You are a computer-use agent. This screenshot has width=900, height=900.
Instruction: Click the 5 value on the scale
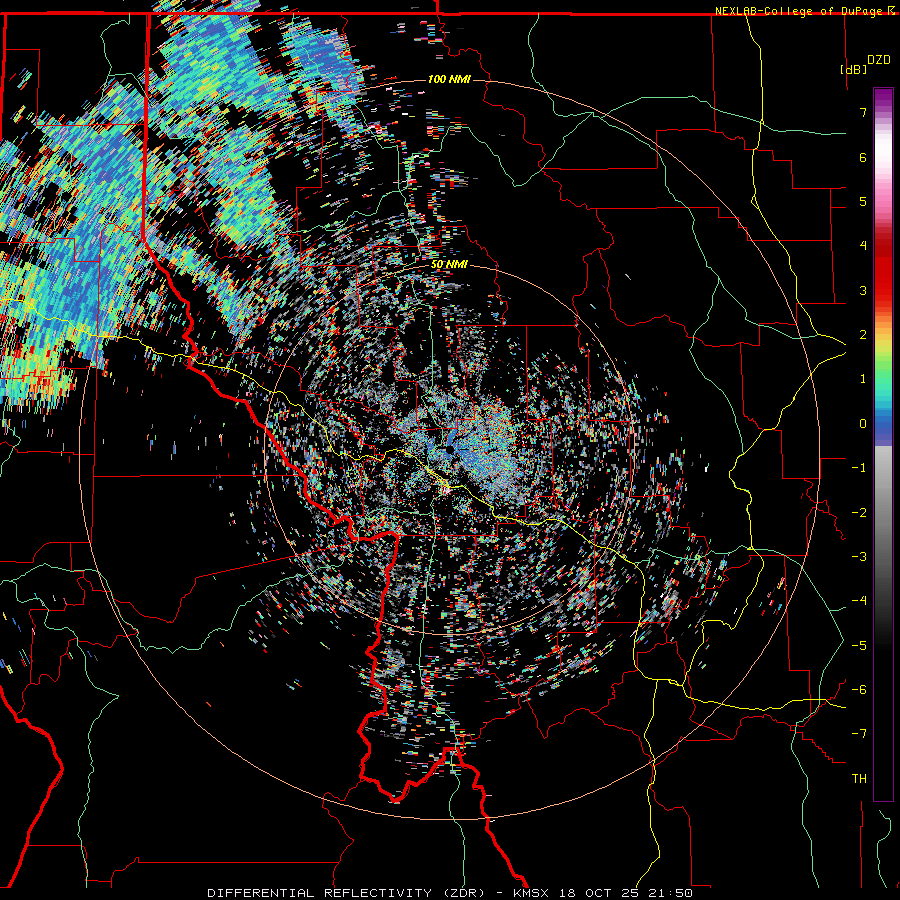863,201
